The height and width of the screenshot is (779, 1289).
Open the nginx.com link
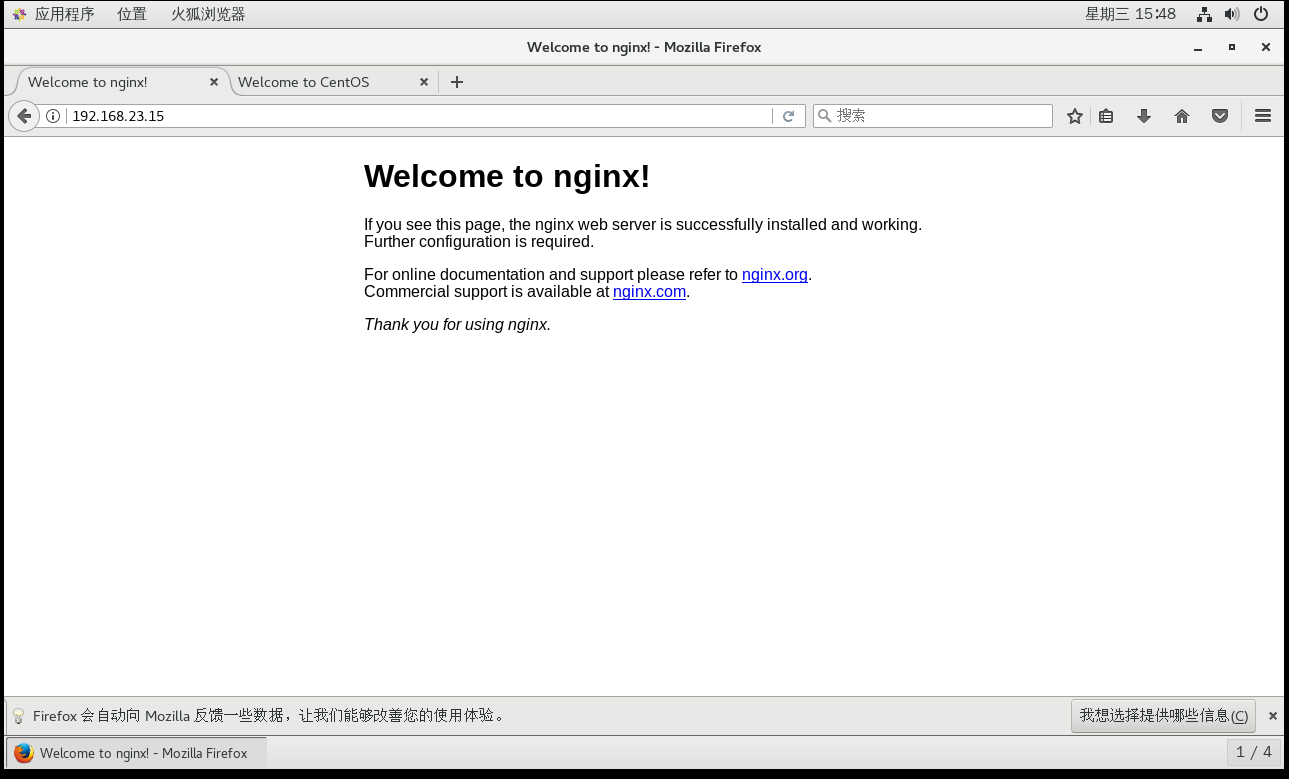(x=650, y=292)
